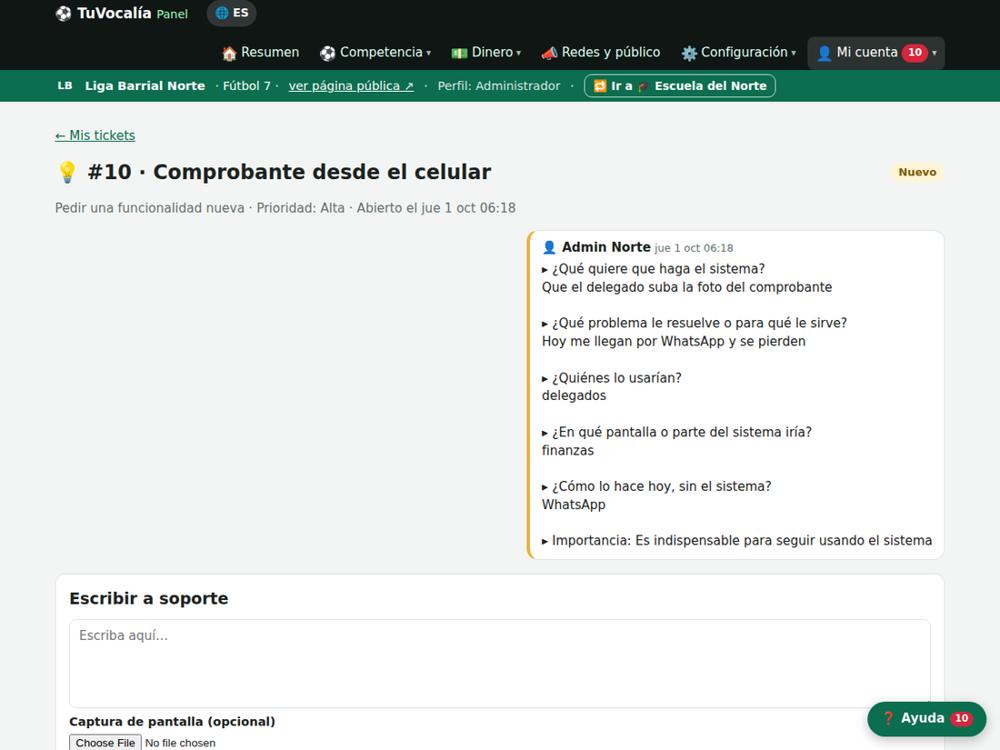Click the answer about delegado subiendo comprobante
The image size is (1000, 750).
pos(687,287)
